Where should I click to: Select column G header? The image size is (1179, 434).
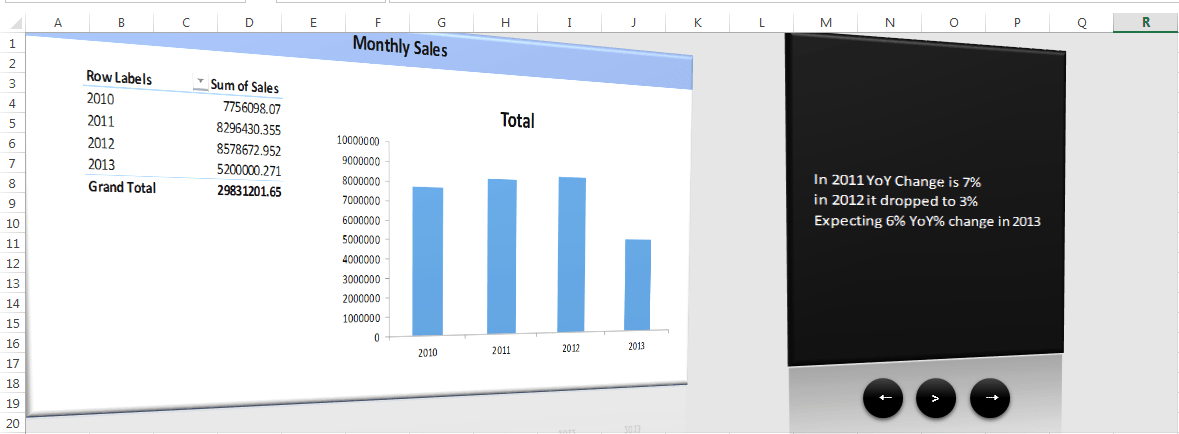(x=441, y=23)
